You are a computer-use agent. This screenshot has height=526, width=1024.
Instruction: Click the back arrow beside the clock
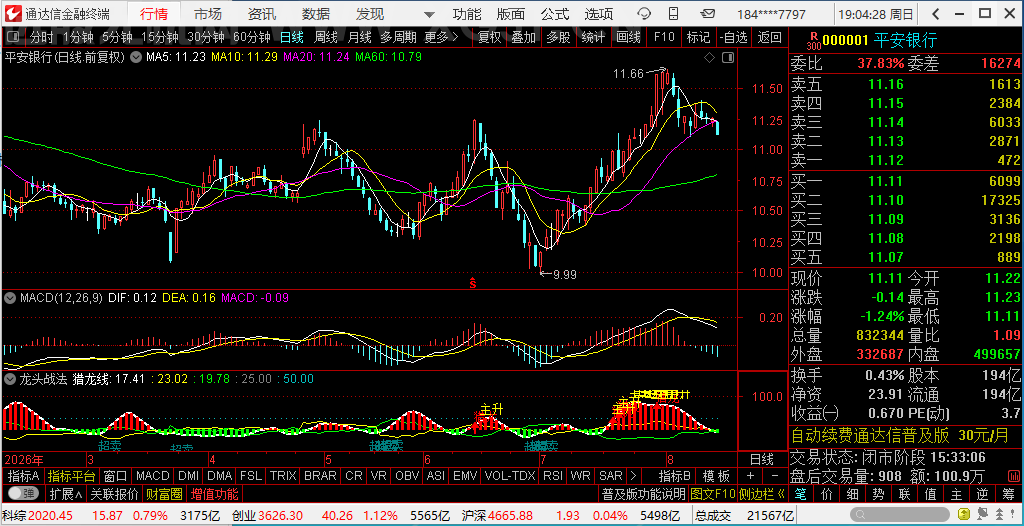(935, 14)
